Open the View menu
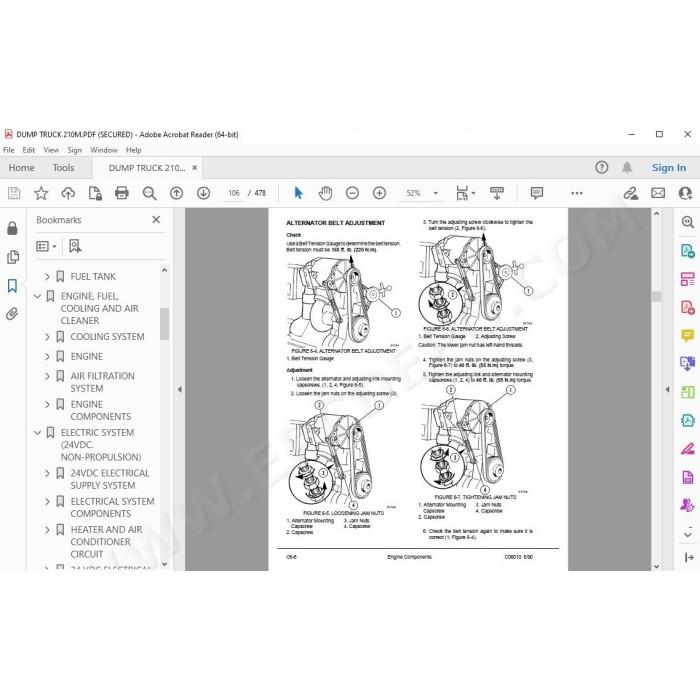Viewport: 700px width, 700px height. [51, 150]
